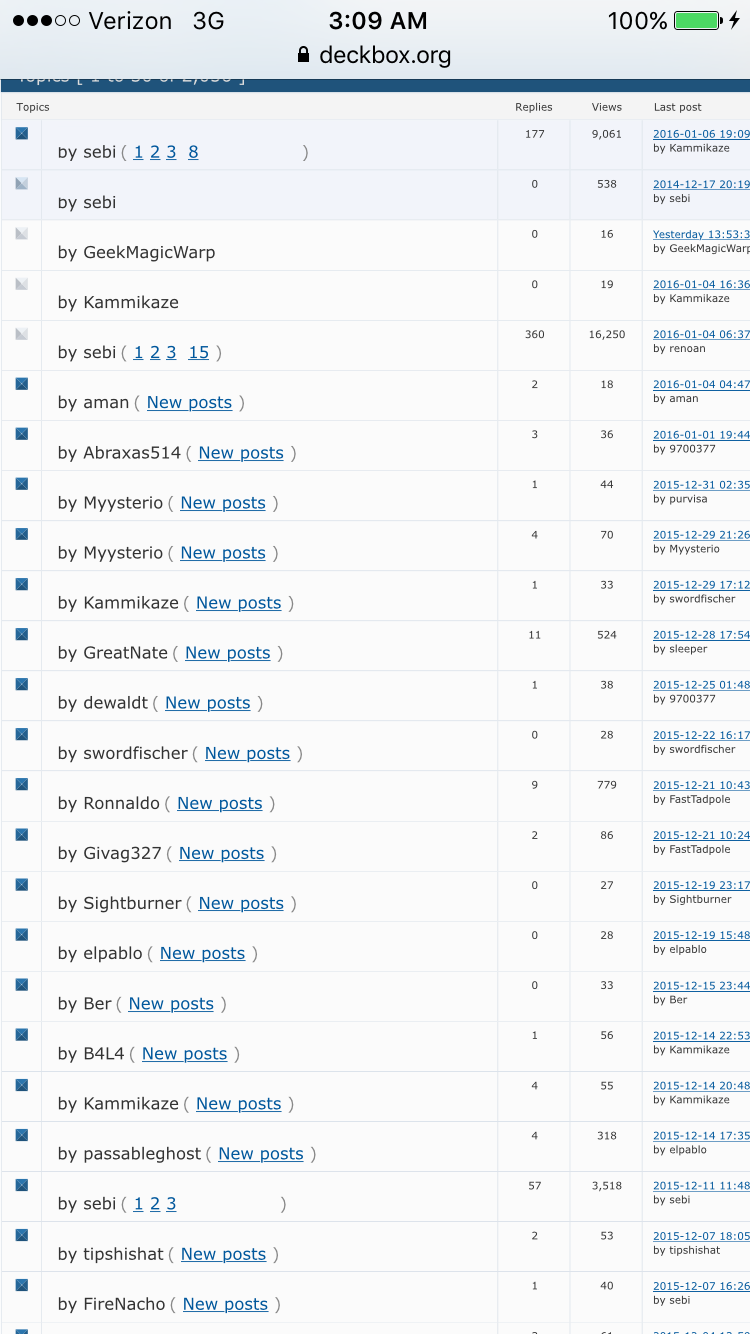Click the unread topic icon beside aman's thread
Viewport: 750px width, 1334px height.
click(x=21, y=384)
